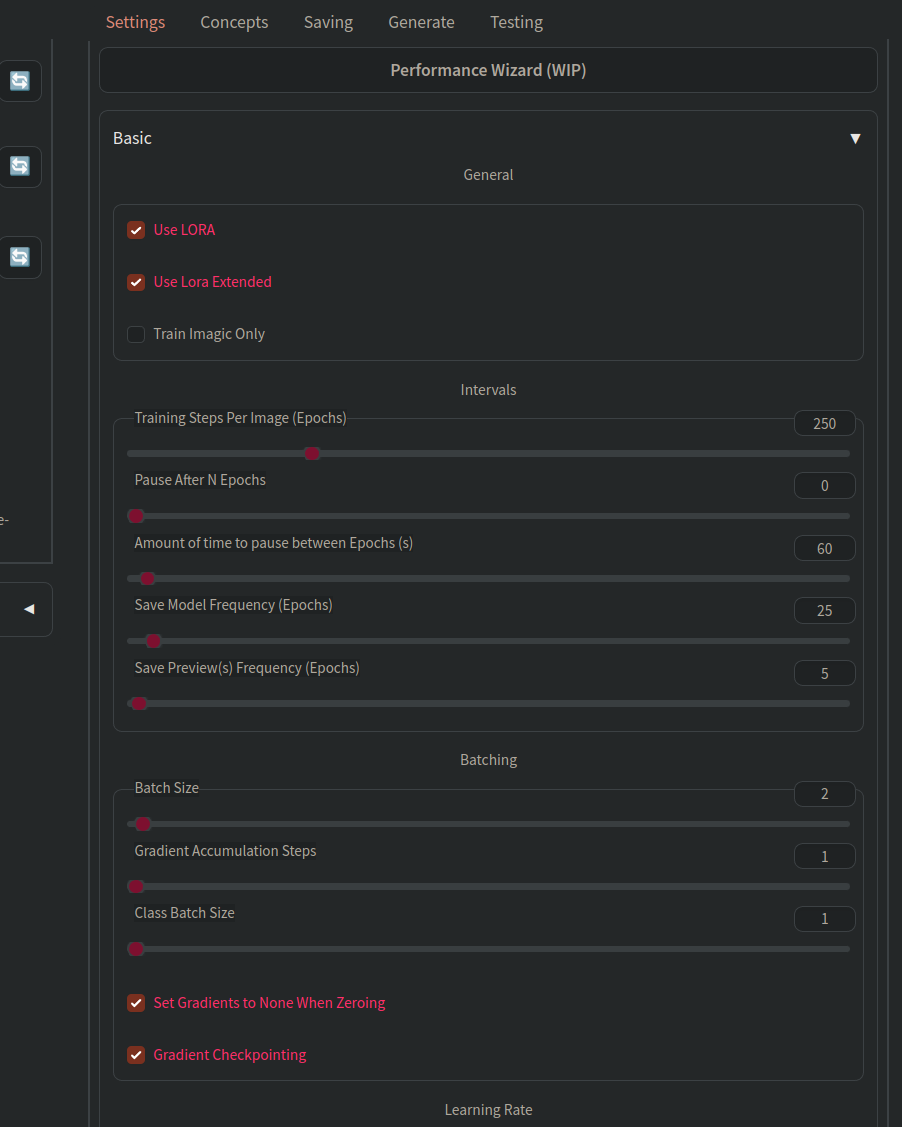The height and width of the screenshot is (1127, 902).
Task: Select the Generate tab
Action: pyautogui.click(x=421, y=22)
